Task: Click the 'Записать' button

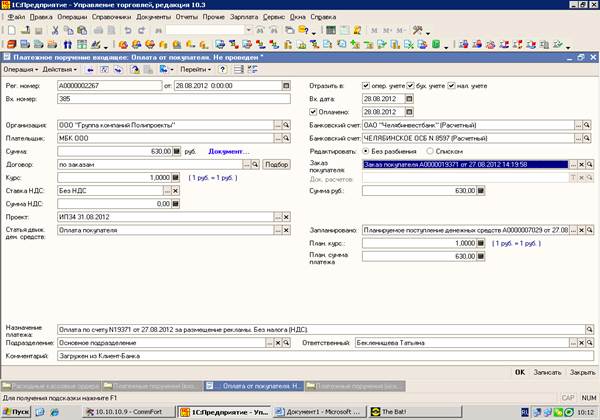Action: 545,370
